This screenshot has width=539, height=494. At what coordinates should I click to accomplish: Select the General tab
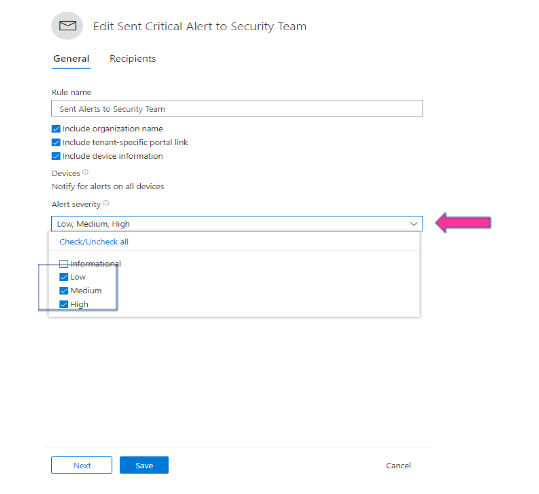point(72,59)
